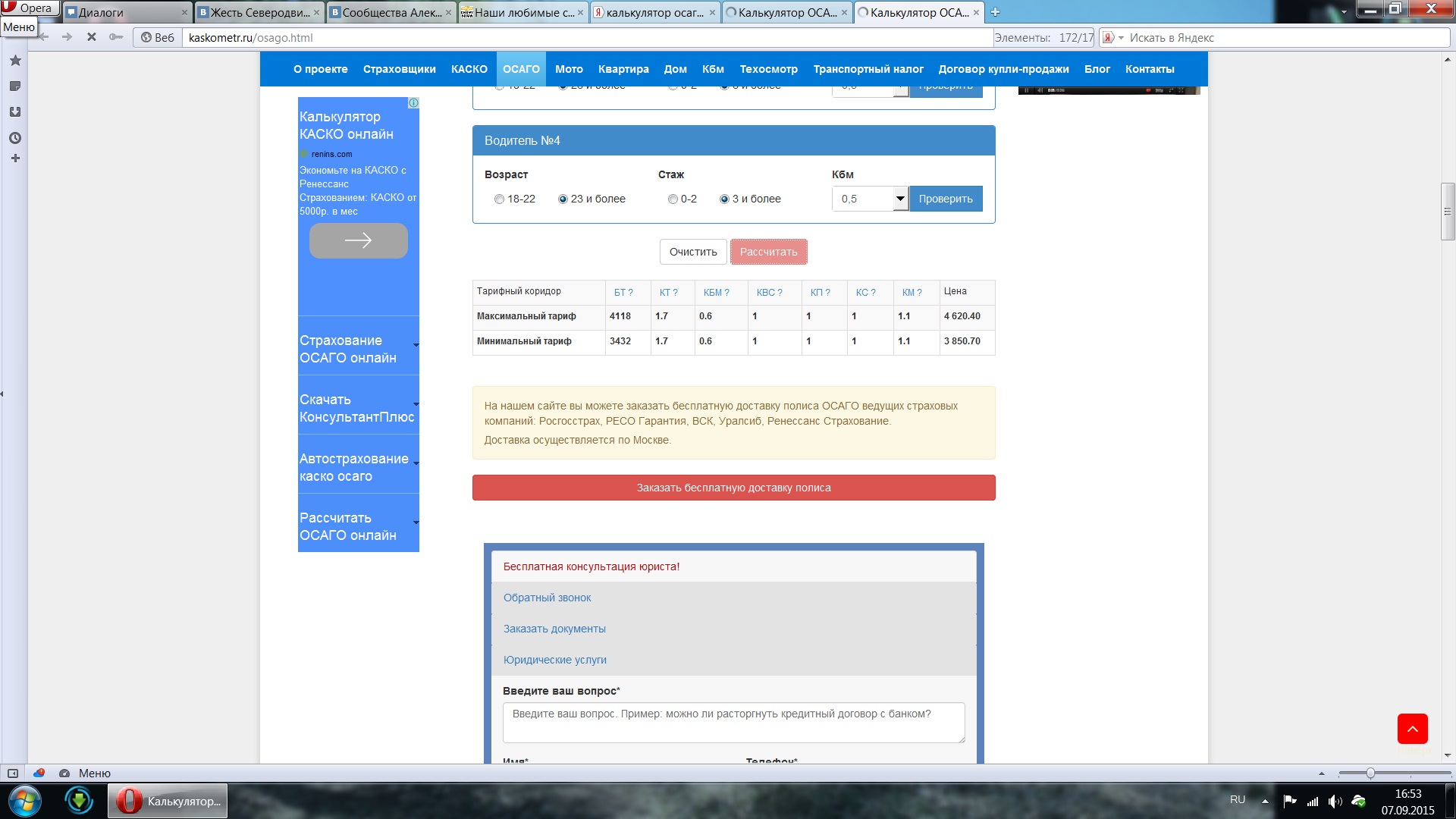Image resolution: width=1456 pixels, height=819 pixels.
Task: Click Заказать бесплатную доставку полиса button
Action: pos(733,488)
